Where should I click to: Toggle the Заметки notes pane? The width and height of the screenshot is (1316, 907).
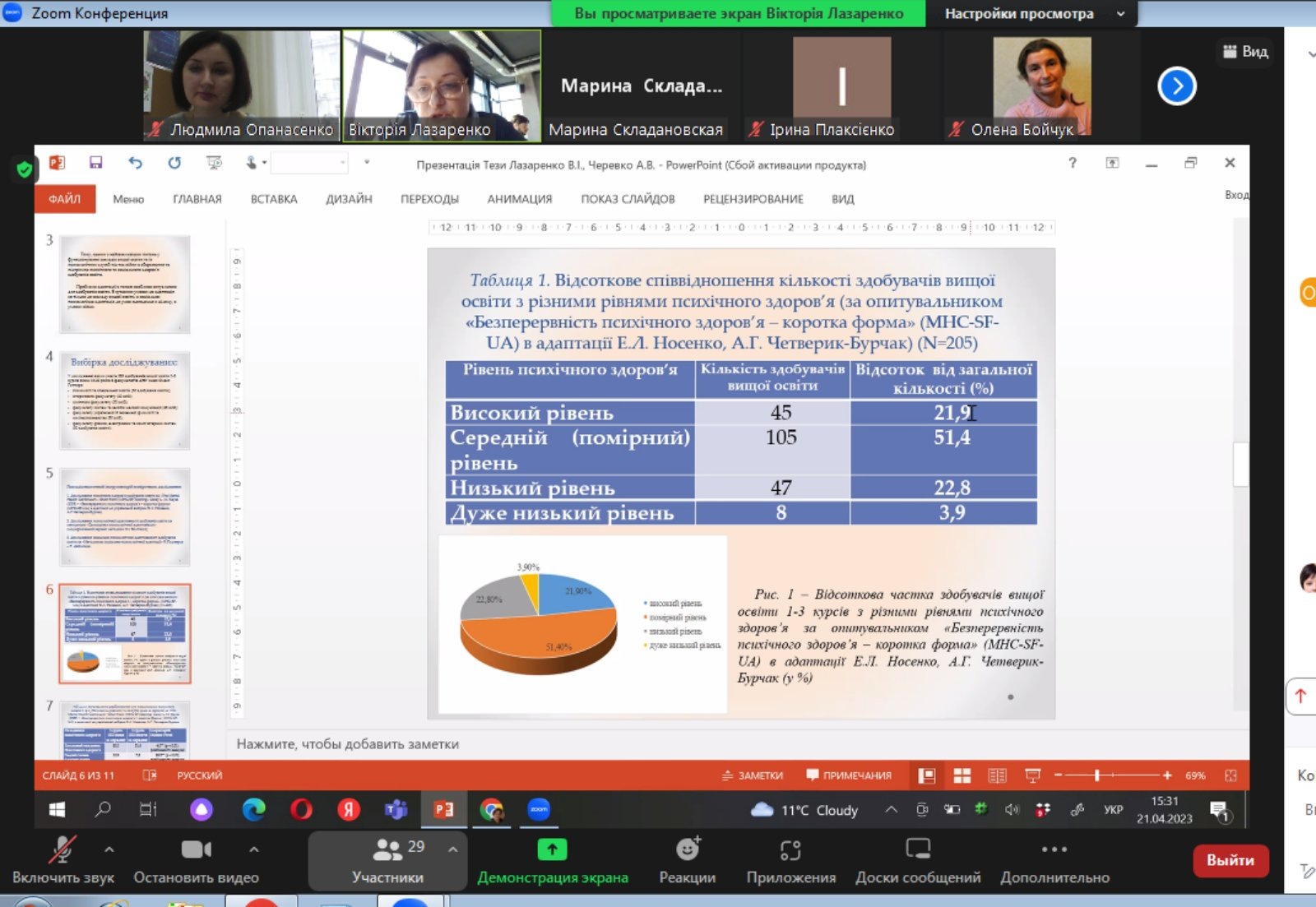point(753,775)
